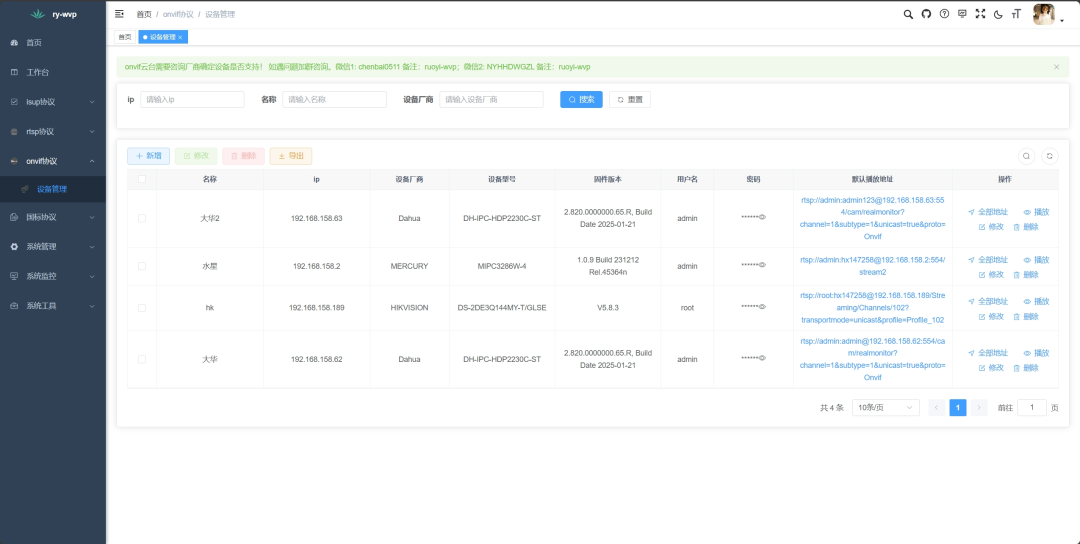Open the search icon in top bar
1080x544 pixels.
(x=908, y=14)
